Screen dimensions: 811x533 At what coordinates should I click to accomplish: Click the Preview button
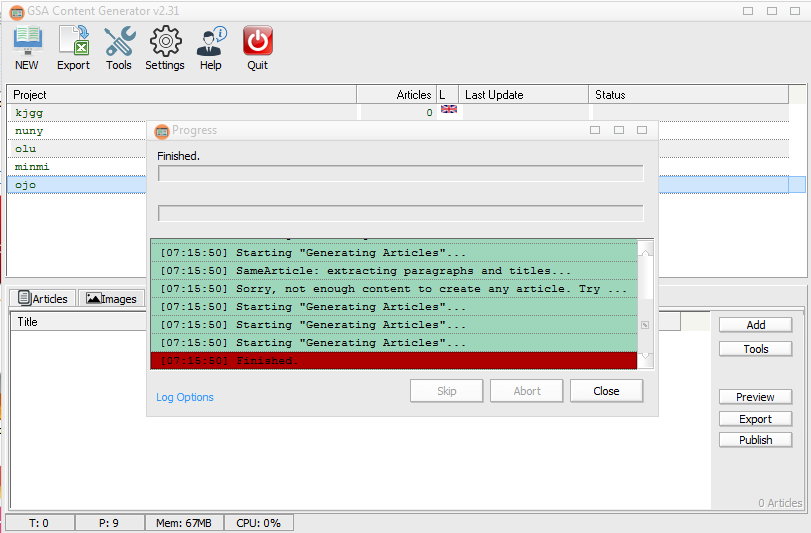(x=755, y=397)
